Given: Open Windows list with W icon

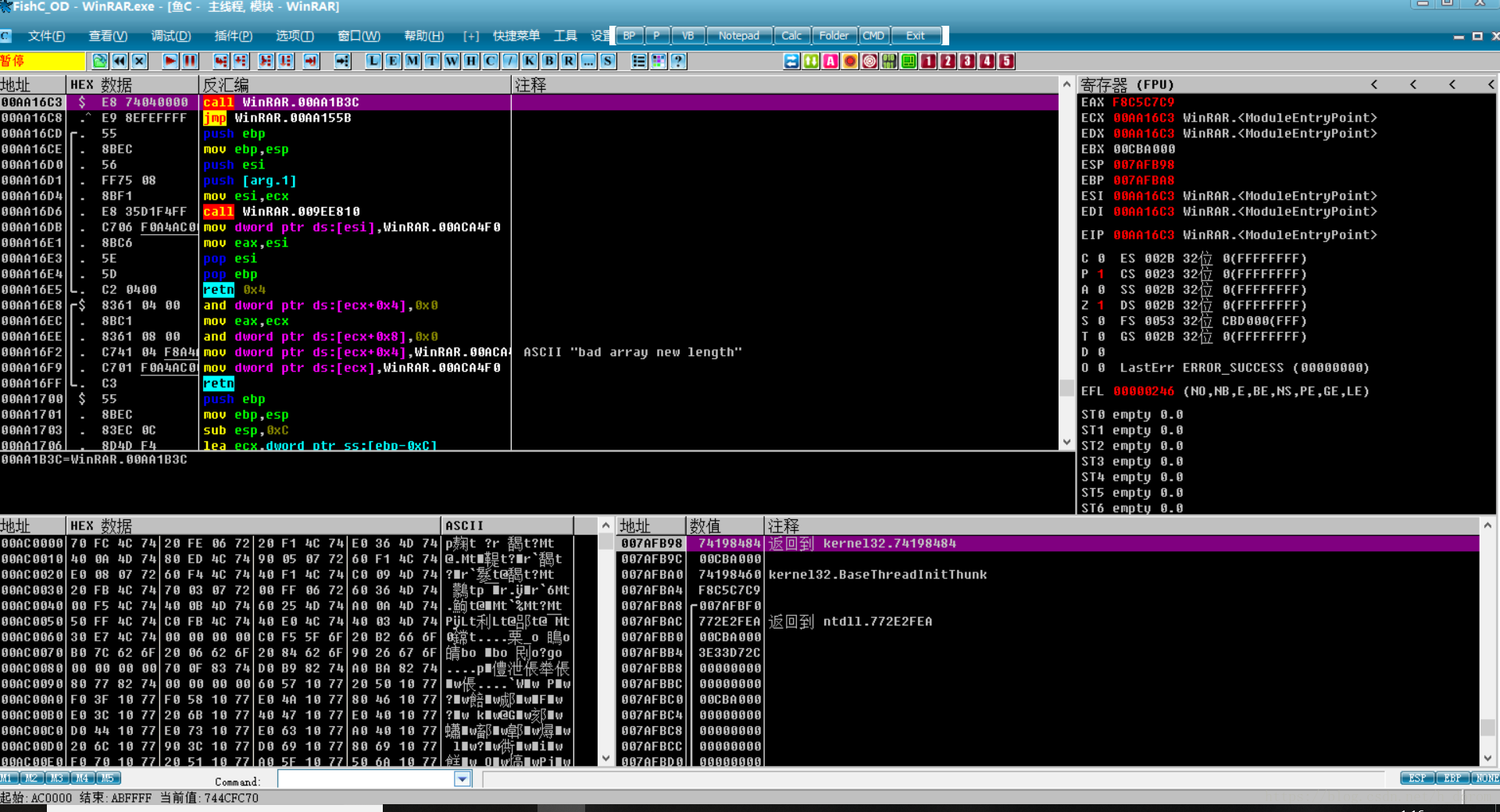Looking at the screenshot, I should tap(452, 61).
